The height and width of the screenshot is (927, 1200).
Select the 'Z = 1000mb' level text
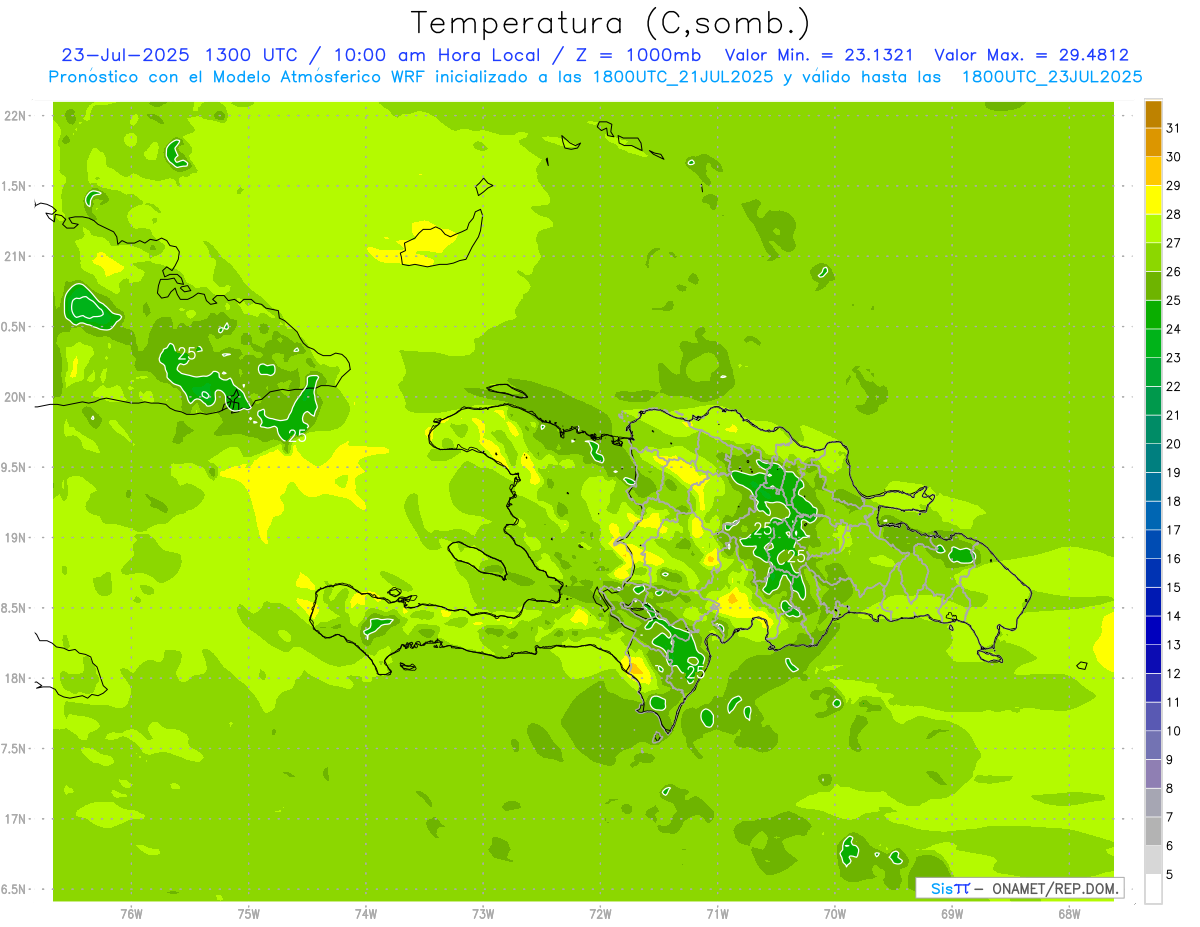point(636,55)
